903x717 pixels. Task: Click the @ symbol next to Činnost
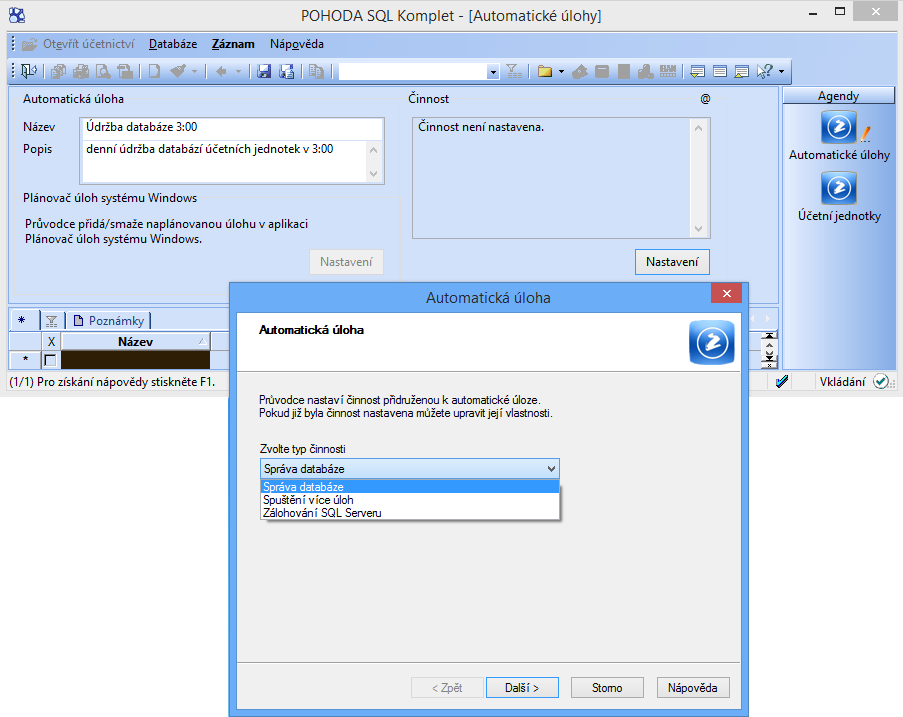(705, 99)
